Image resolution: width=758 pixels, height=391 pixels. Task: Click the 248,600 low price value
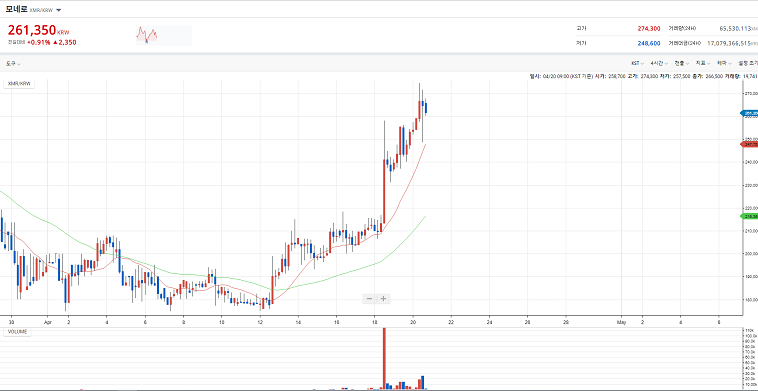point(649,43)
